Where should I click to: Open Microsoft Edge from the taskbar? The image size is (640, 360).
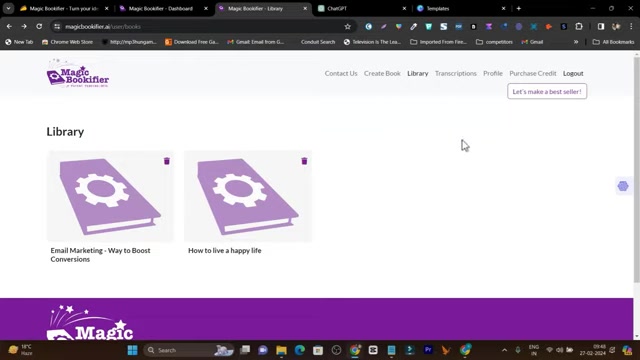point(300,350)
